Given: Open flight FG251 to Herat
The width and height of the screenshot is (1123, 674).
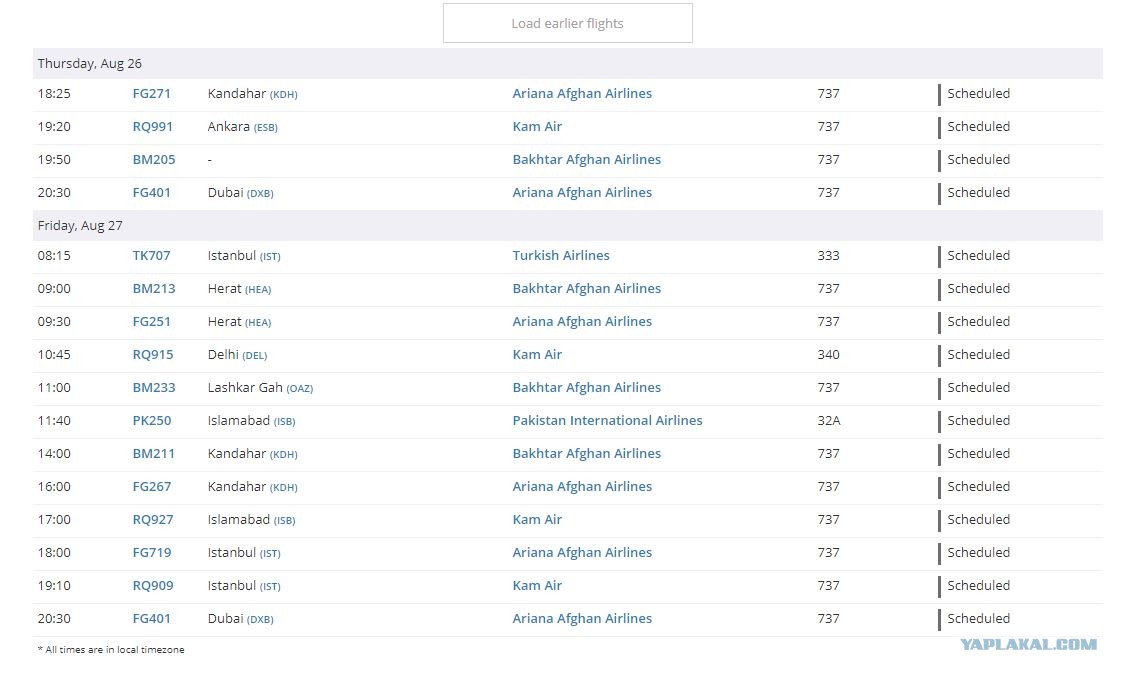Looking at the screenshot, I should tap(151, 322).
